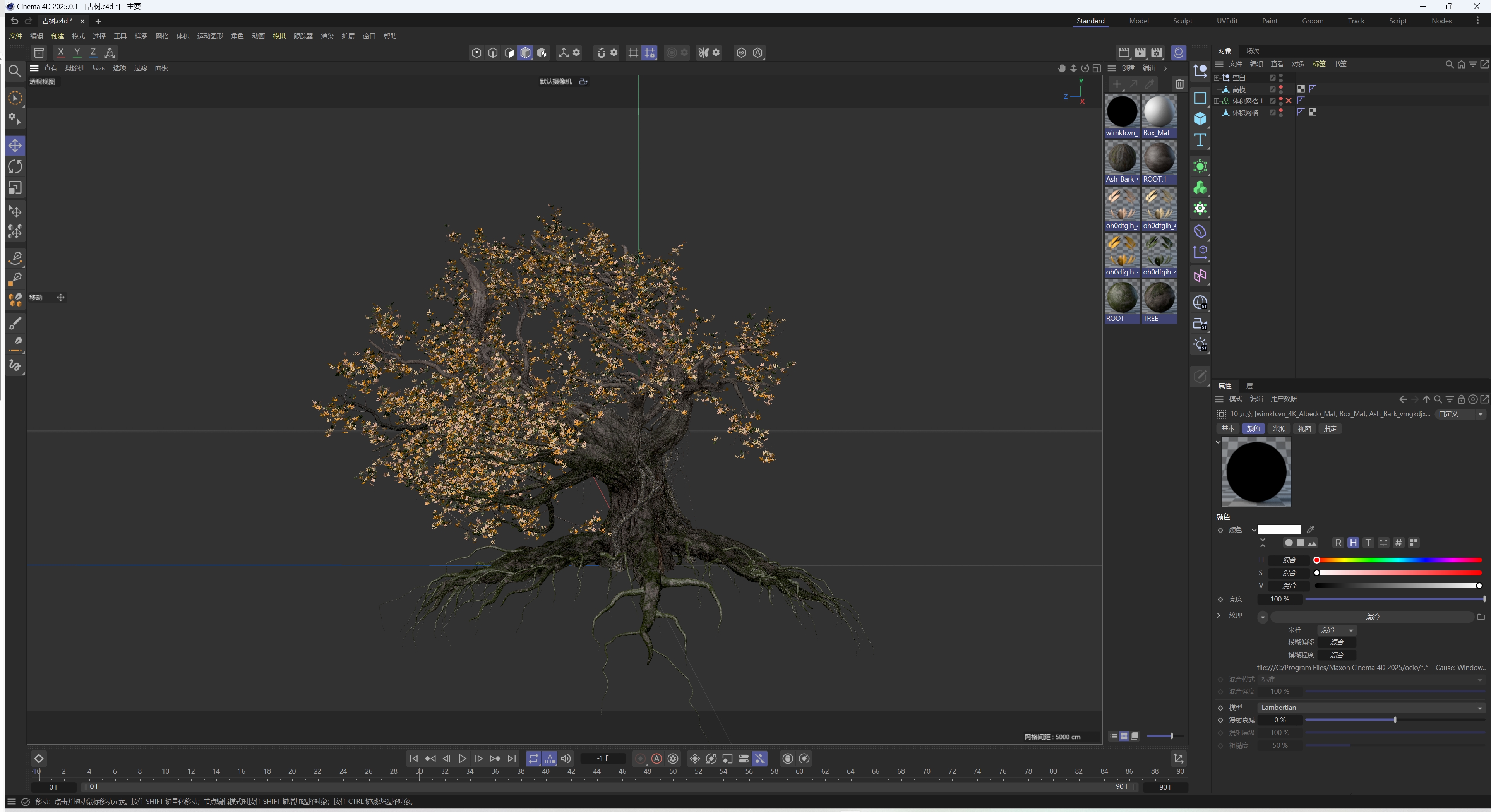Select the Ash_Bark material thumbnail
This screenshot has height=812, width=1491.
click(x=1122, y=159)
